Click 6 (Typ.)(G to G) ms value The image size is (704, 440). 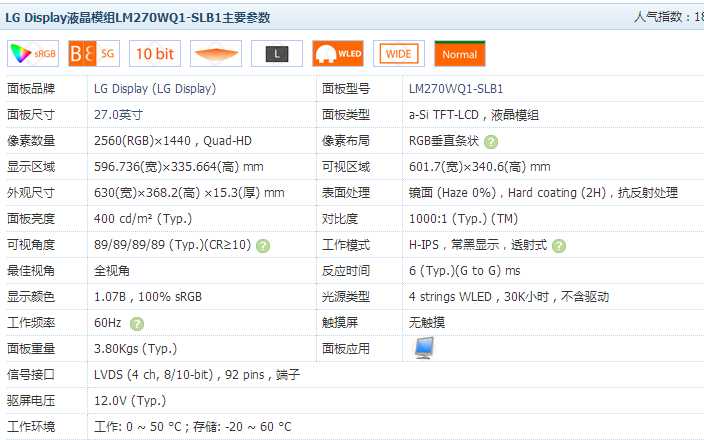pyautogui.click(x=465, y=271)
